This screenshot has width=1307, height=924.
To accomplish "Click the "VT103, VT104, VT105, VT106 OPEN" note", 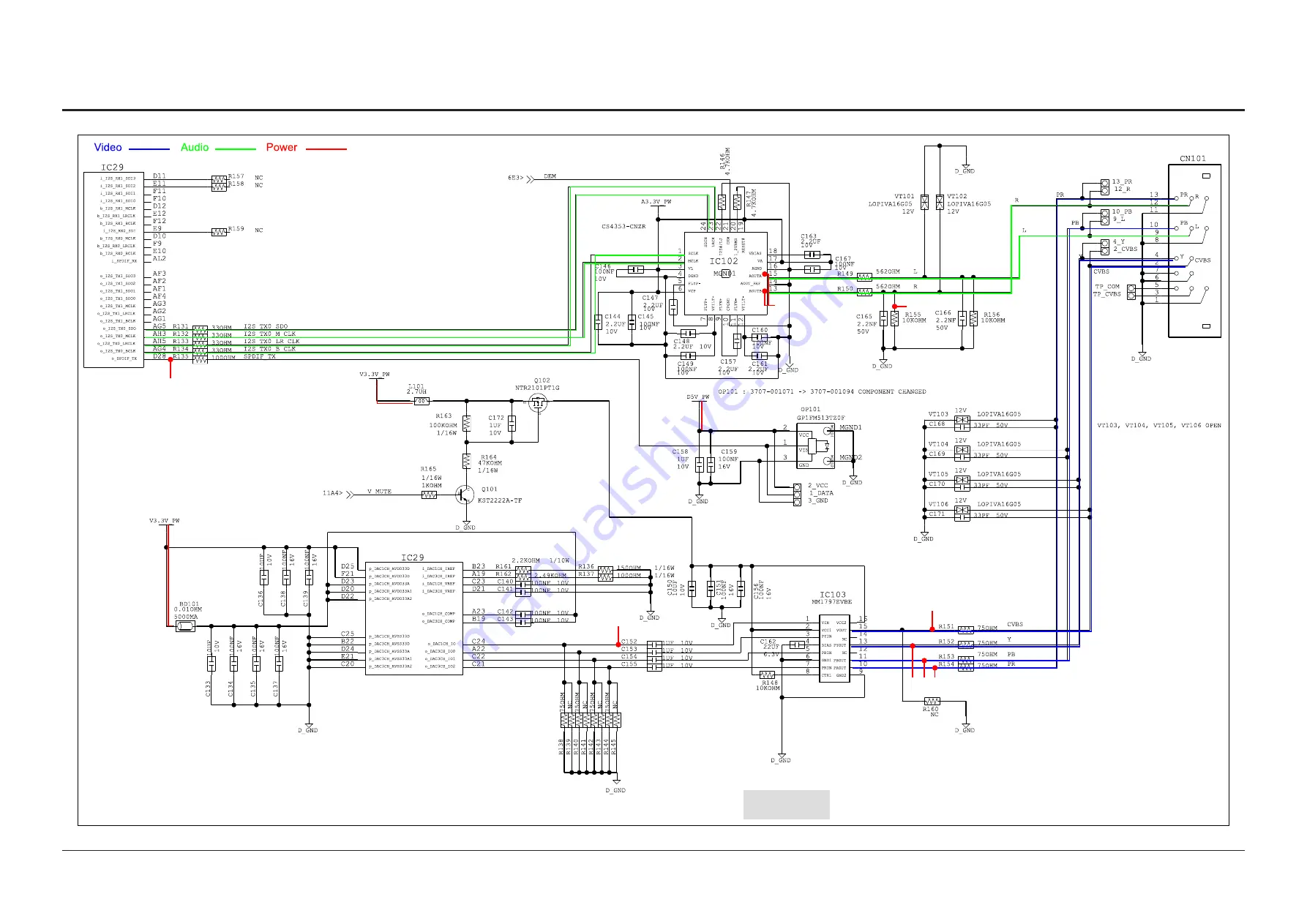I will tap(1159, 426).
